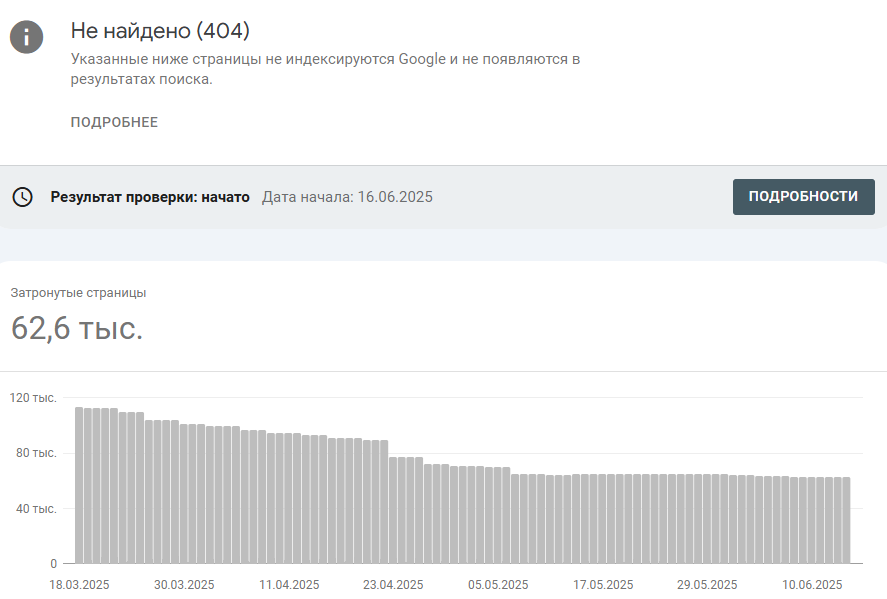Click the Дата начала: 16.06.2025 text
The height and width of the screenshot is (599, 887).
tap(347, 197)
